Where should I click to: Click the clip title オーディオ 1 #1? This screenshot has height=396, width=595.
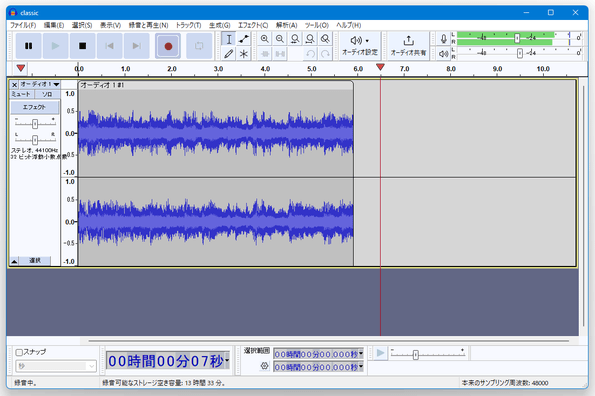point(102,85)
